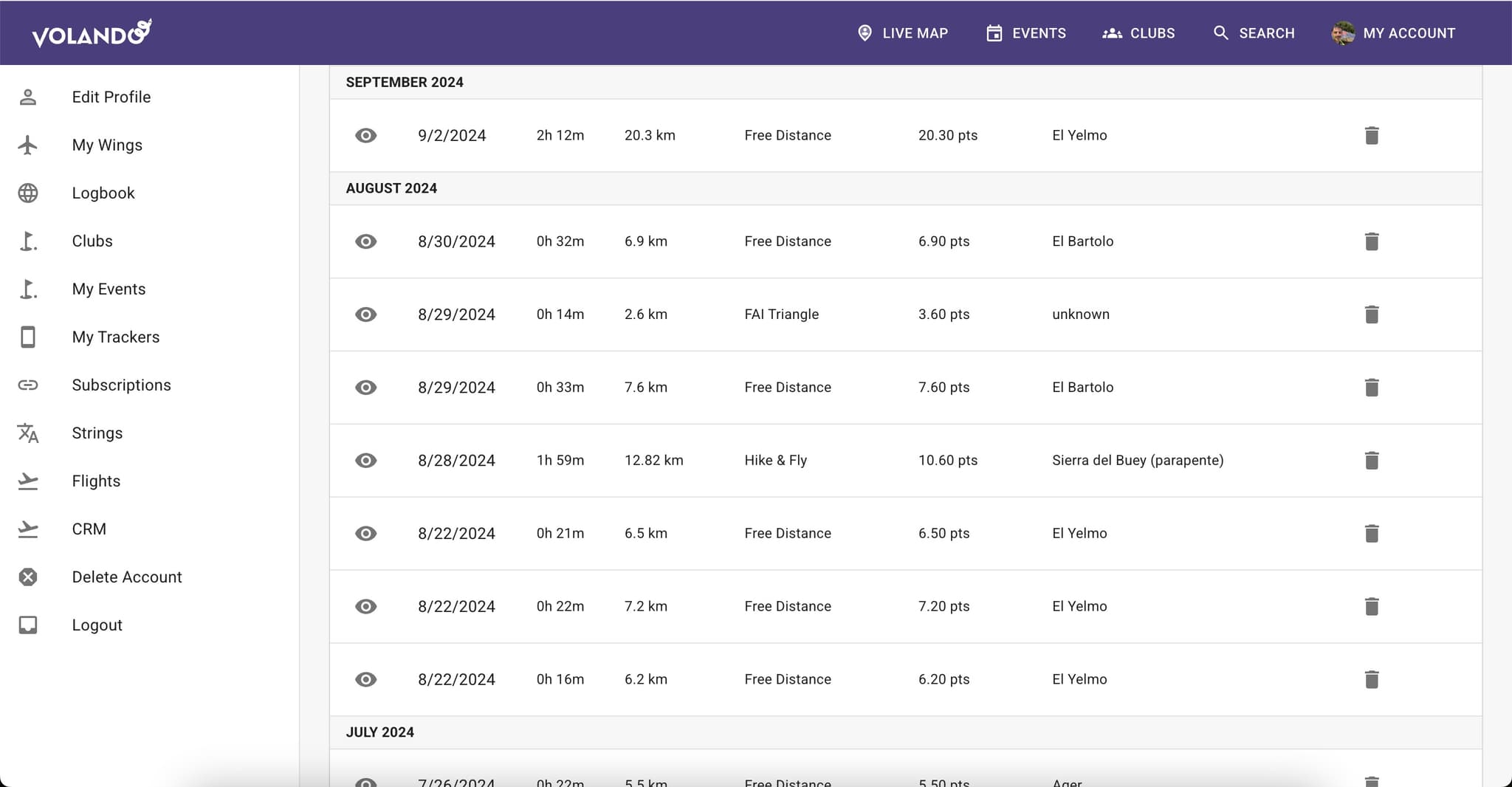
Task: Remove the FAI Triangle flight entry
Action: pos(1371,315)
